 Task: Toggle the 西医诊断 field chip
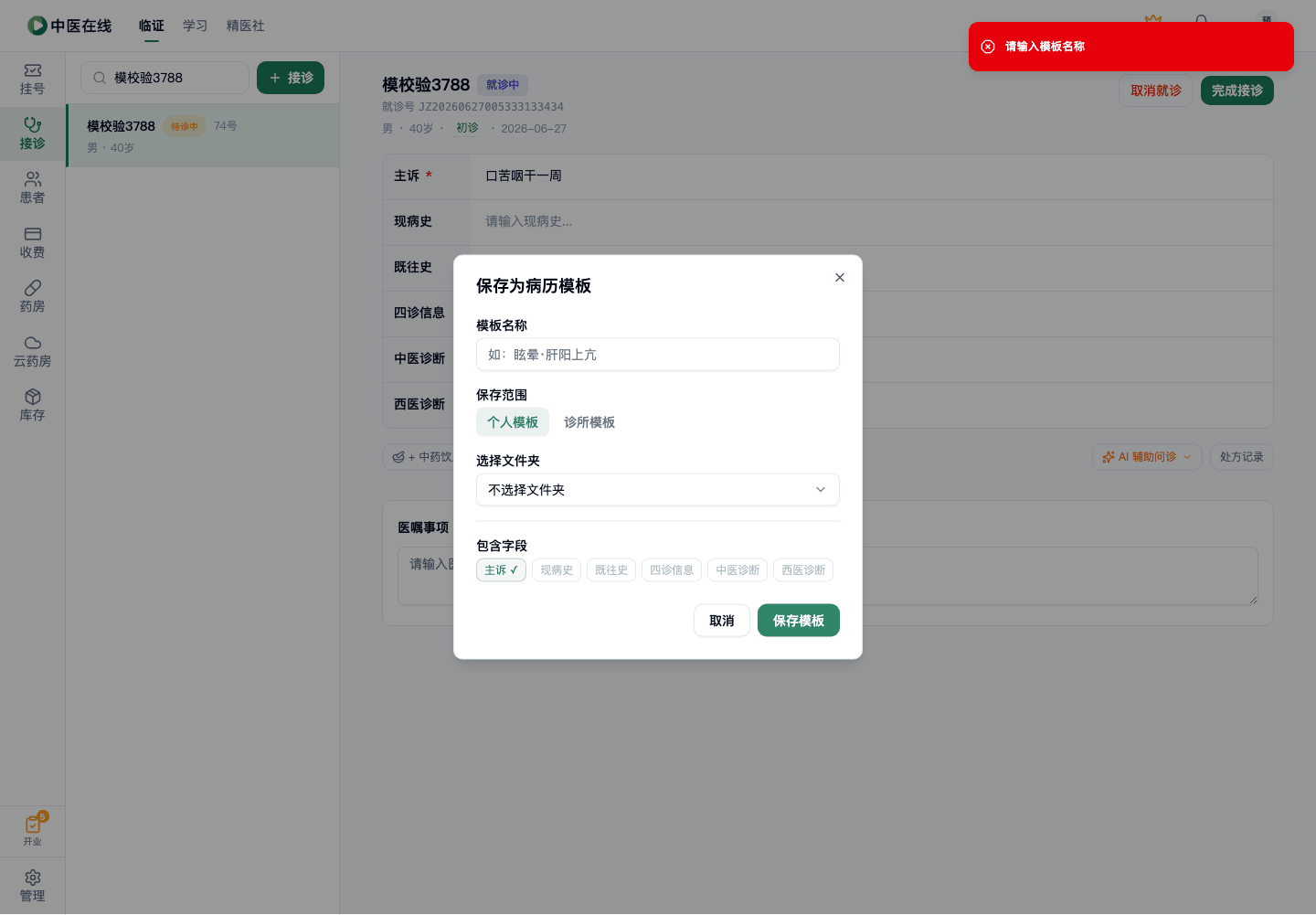coord(803,570)
